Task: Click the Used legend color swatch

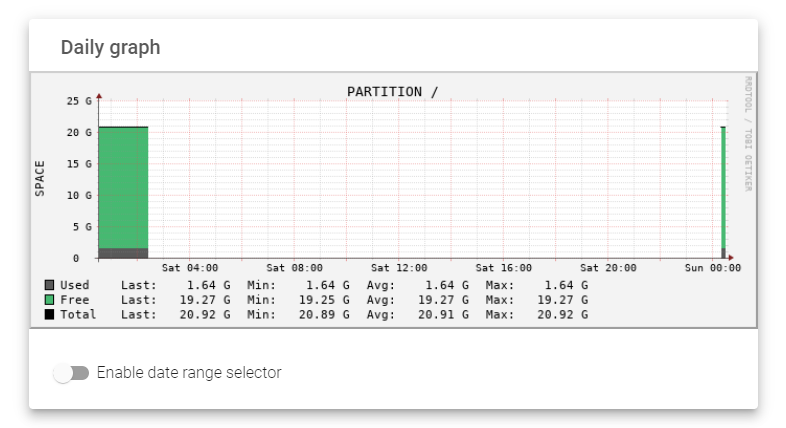Action: pos(49,285)
